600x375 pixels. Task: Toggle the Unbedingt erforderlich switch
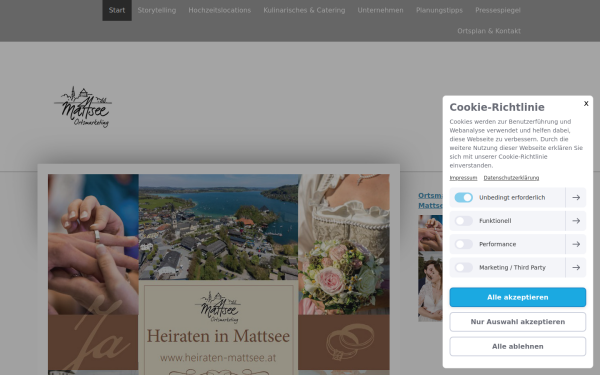463,197
